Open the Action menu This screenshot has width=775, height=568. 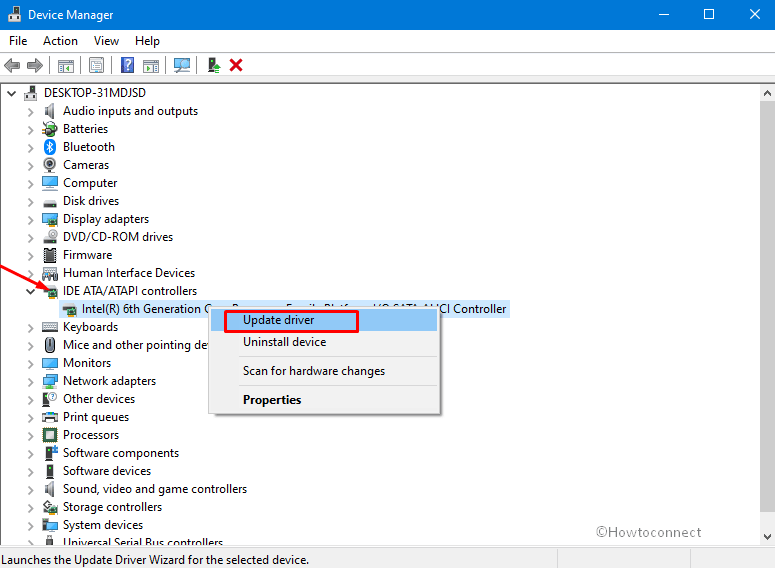(x=60, y=41)
